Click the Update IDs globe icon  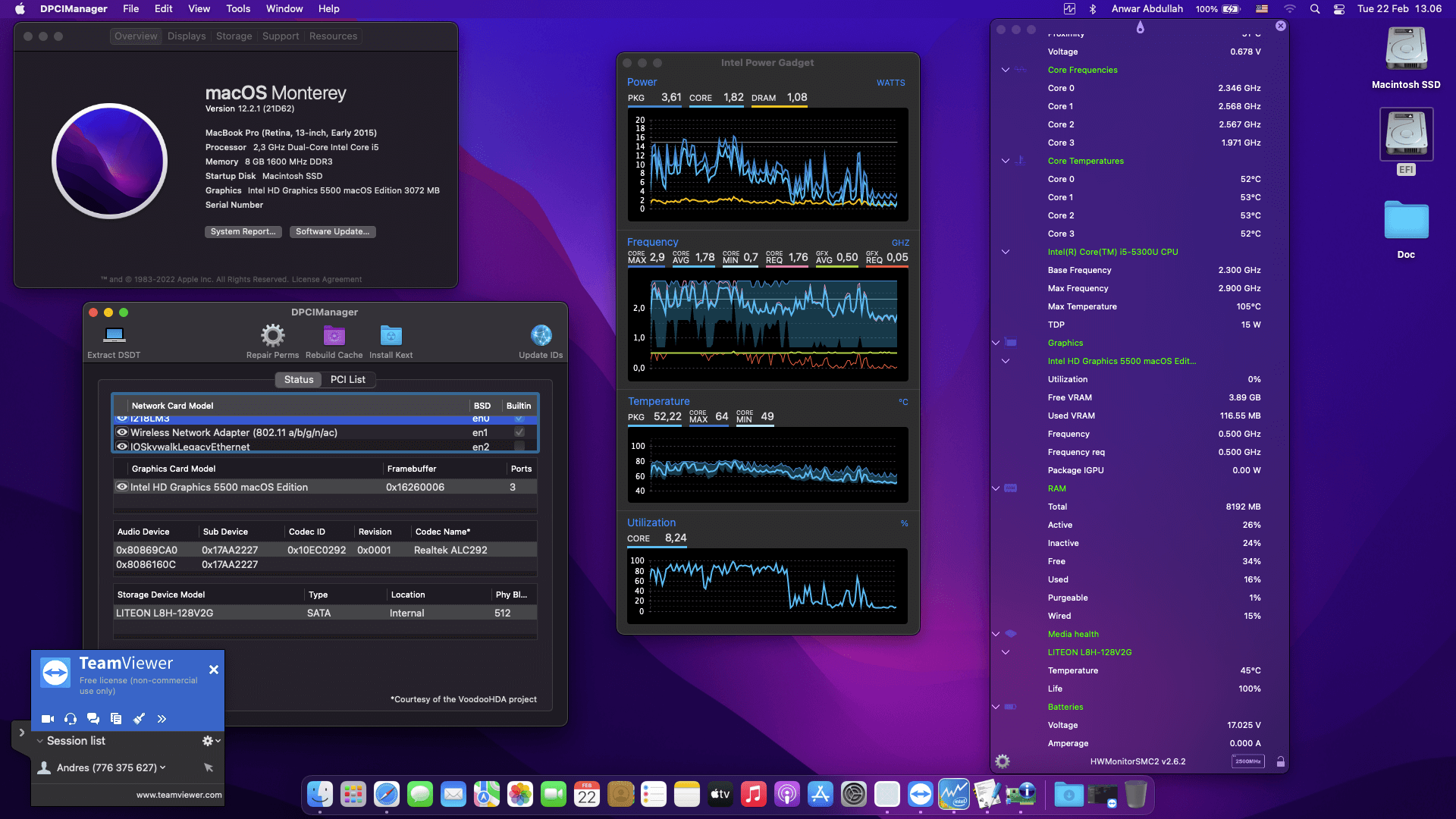click(541, 334)
